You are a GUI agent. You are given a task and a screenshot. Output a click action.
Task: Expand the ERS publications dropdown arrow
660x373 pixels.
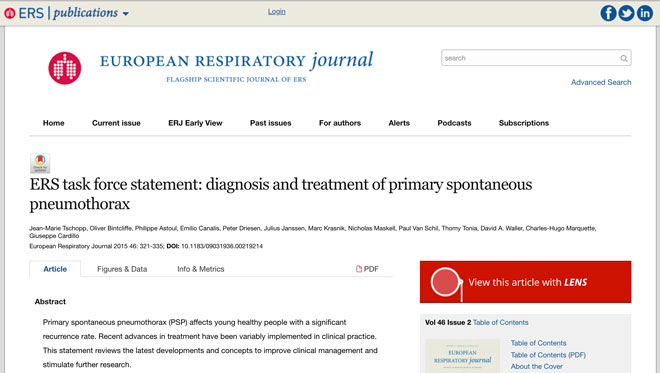(125, 14)
